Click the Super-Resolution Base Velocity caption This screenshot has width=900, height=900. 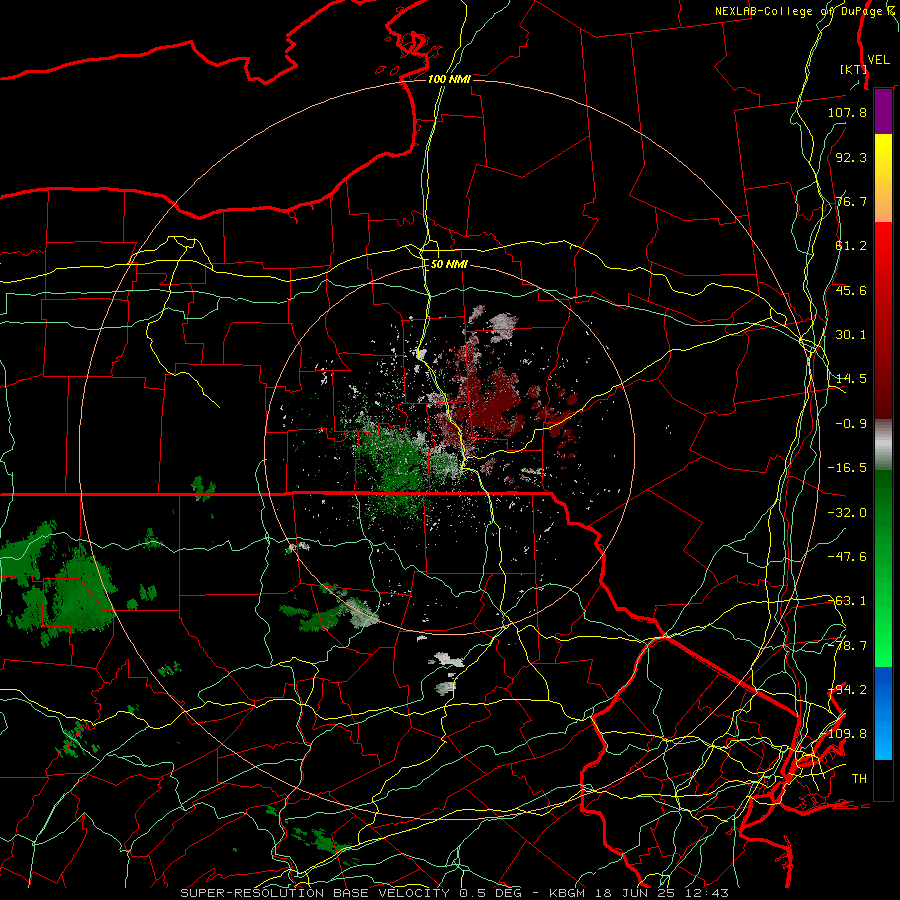pos(455,893)
